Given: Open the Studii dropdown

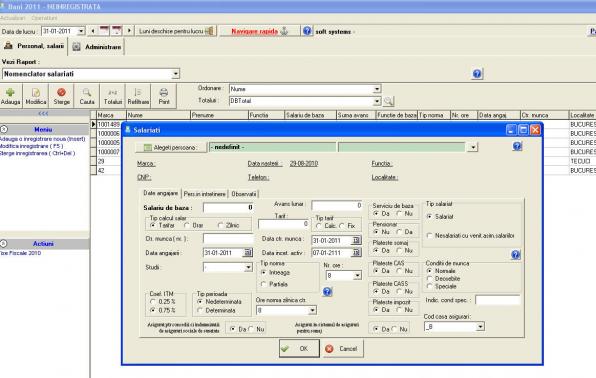Looking at the screenshot, I should pyautogui.click(x=248, y=268).
